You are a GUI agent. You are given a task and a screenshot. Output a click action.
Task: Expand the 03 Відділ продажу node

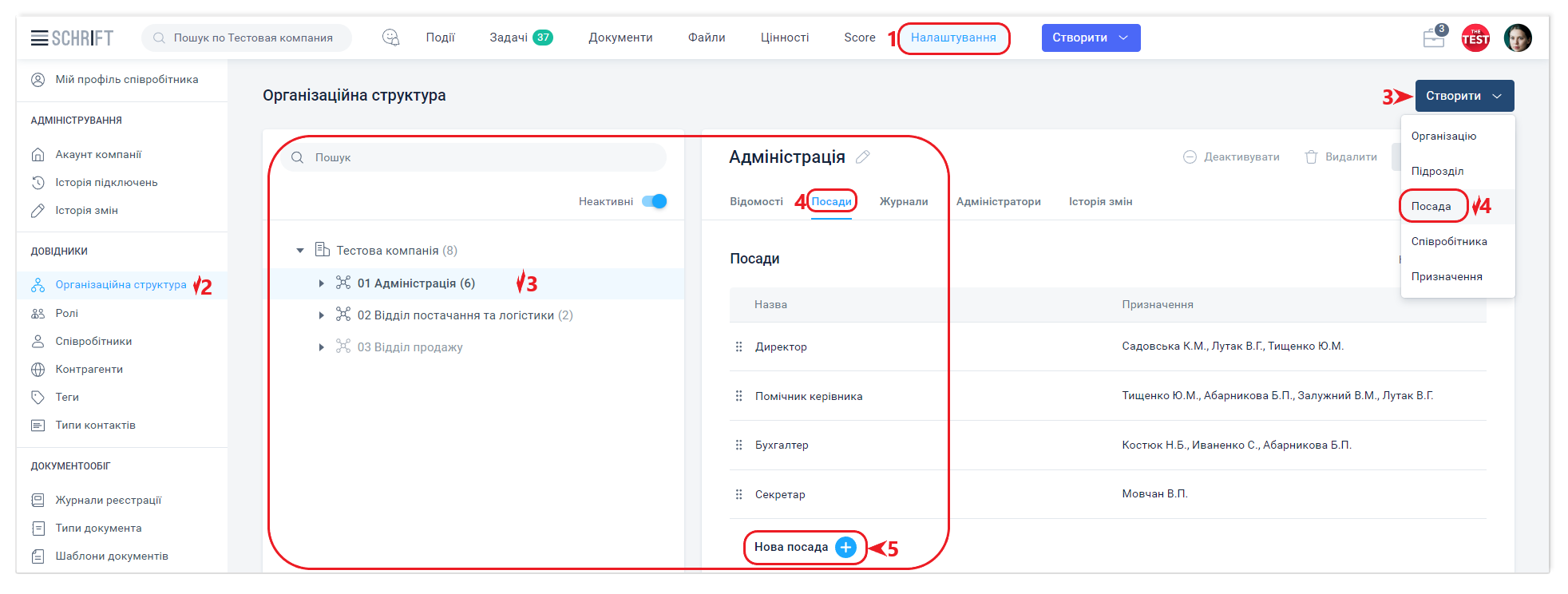tap(321, 347)
